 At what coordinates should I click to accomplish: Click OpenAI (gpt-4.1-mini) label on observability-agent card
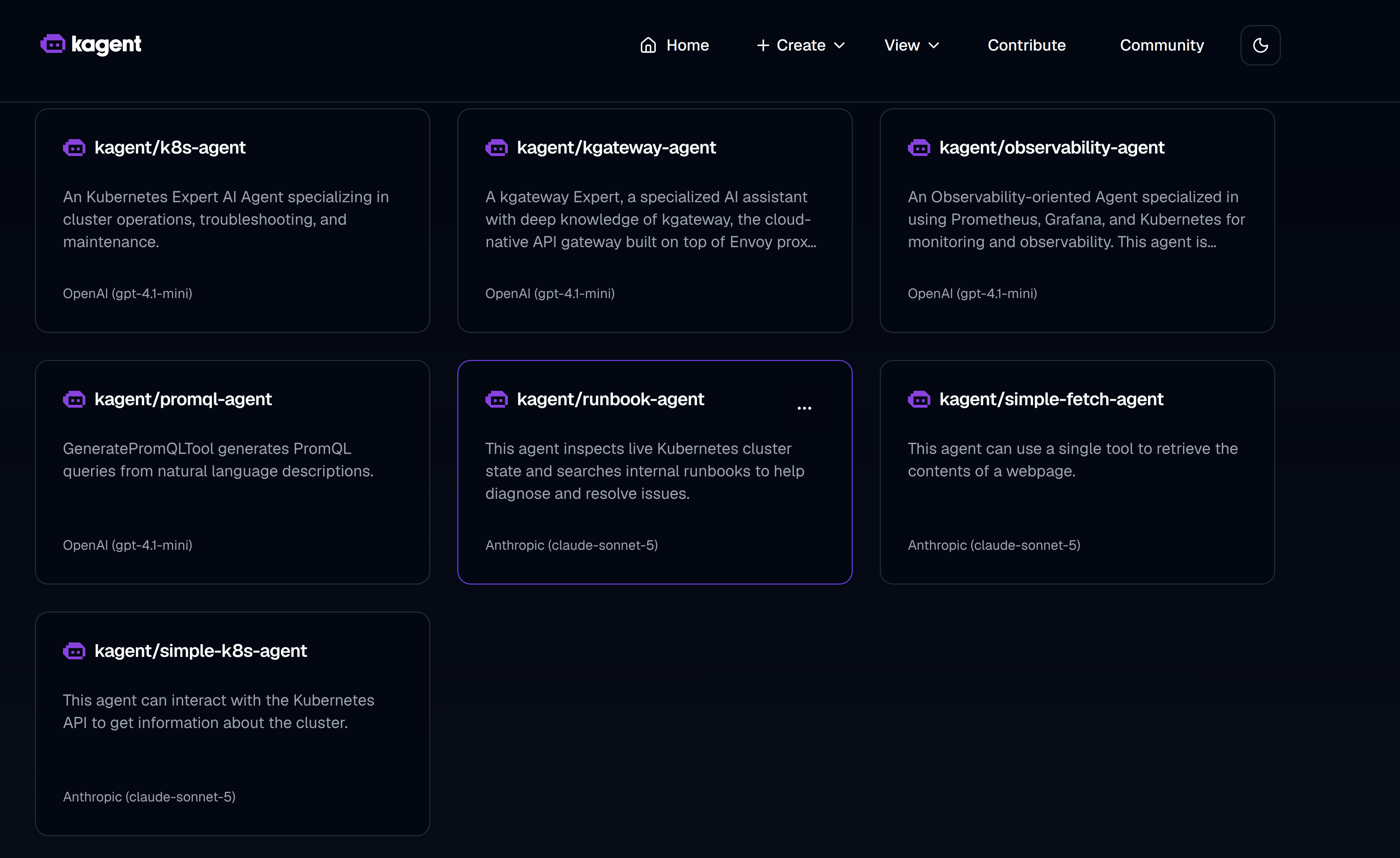tap(973, 294)
